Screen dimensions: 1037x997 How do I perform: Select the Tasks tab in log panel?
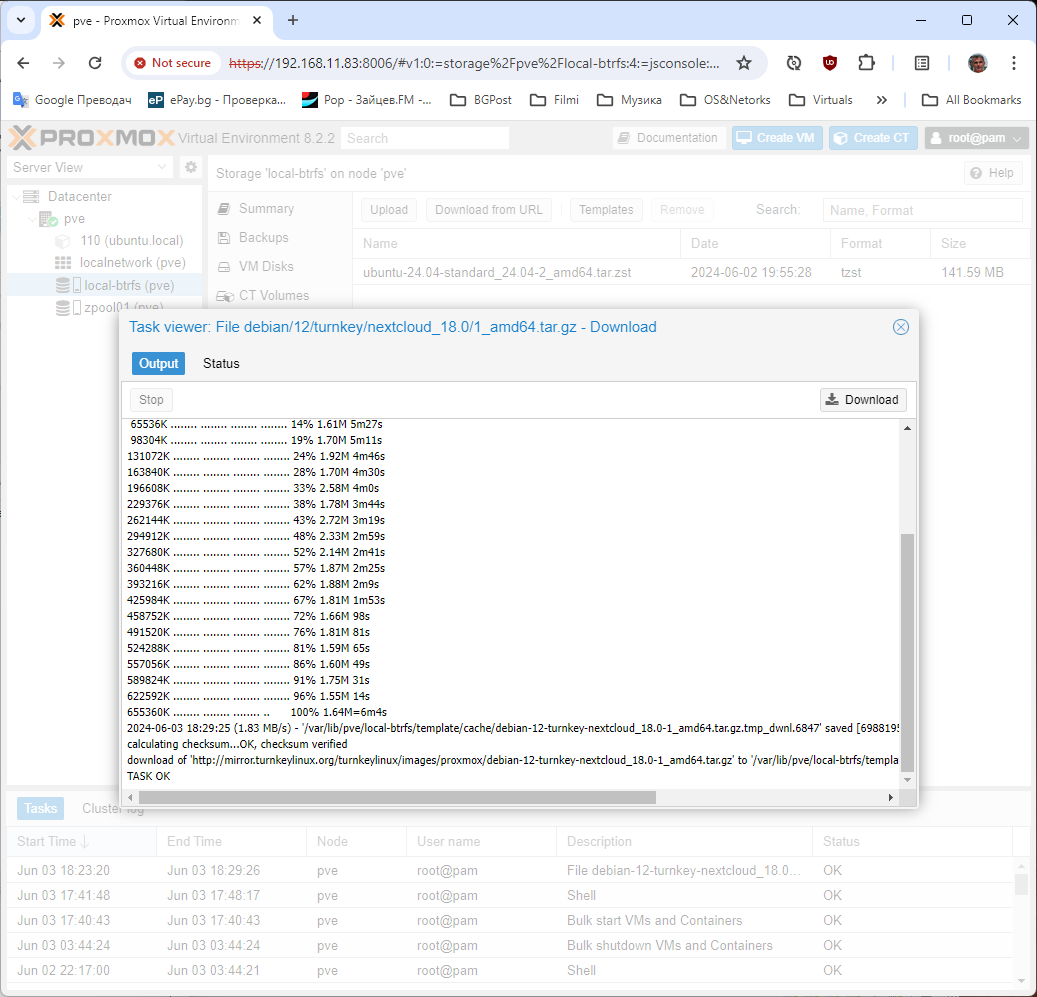[40, 808]
